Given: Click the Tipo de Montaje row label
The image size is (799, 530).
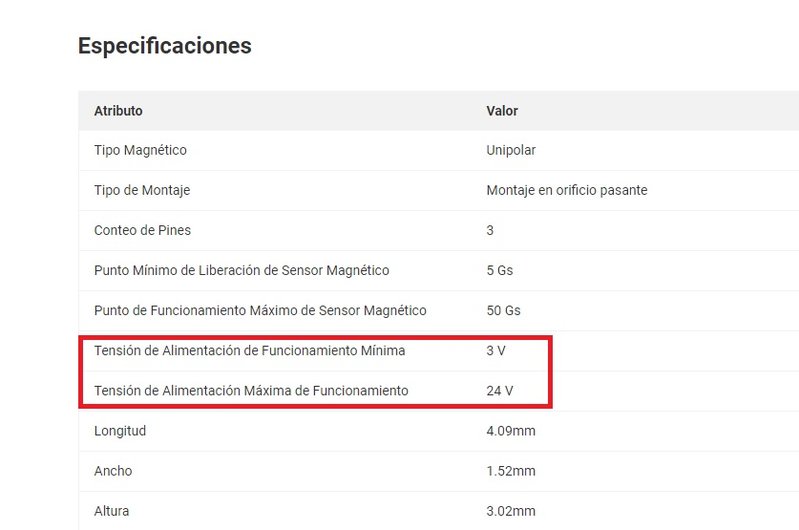Looking at the screenshot, I should (x=142, y=190).
